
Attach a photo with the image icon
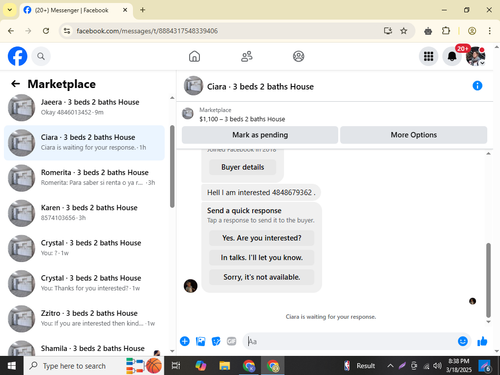click(x=200, y=341)
